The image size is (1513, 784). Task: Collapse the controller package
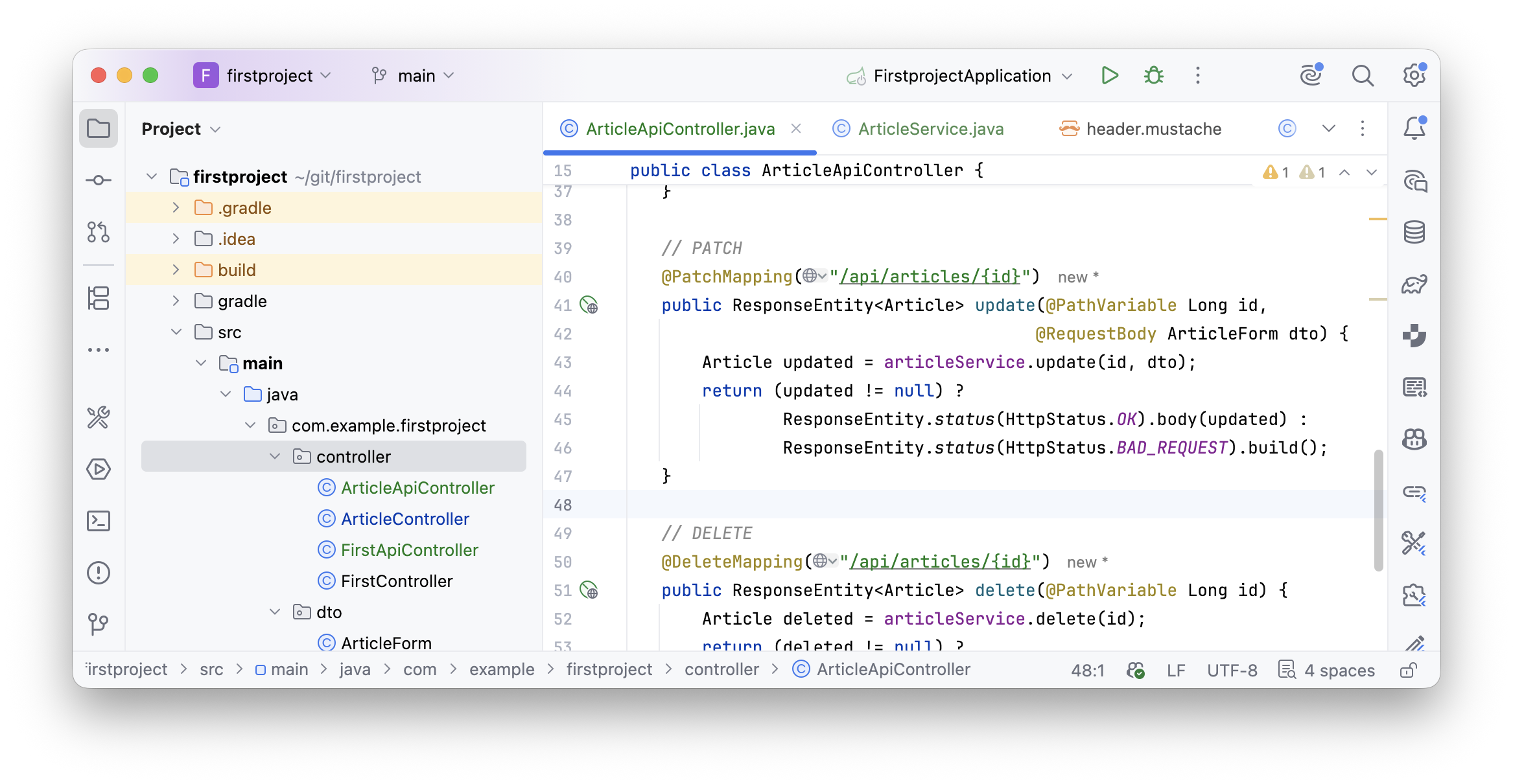(x=275, y=457)
